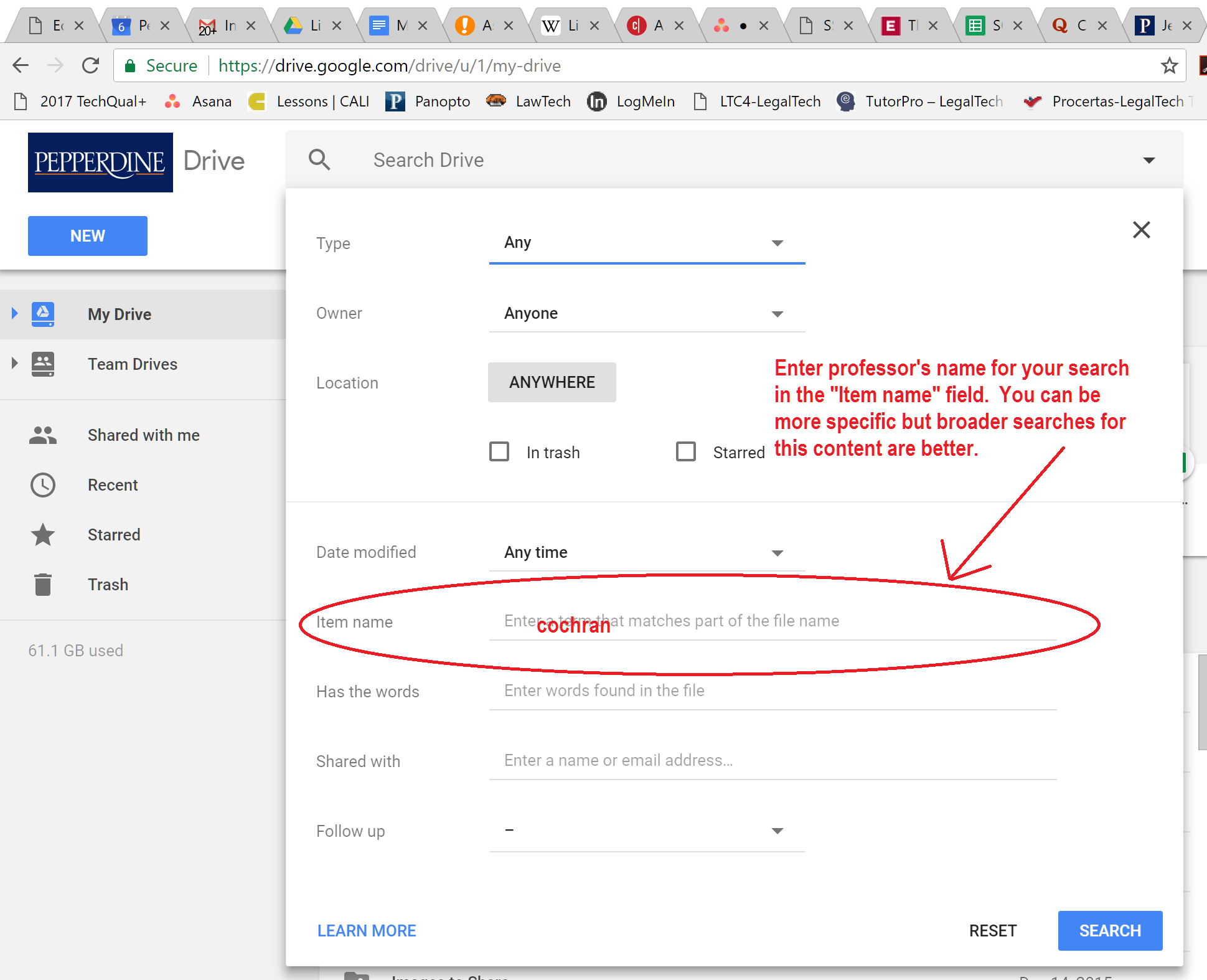Screen dimensions: 1207x980
Task: Click the LEARN MORE link
Action: tap(367, 930)
